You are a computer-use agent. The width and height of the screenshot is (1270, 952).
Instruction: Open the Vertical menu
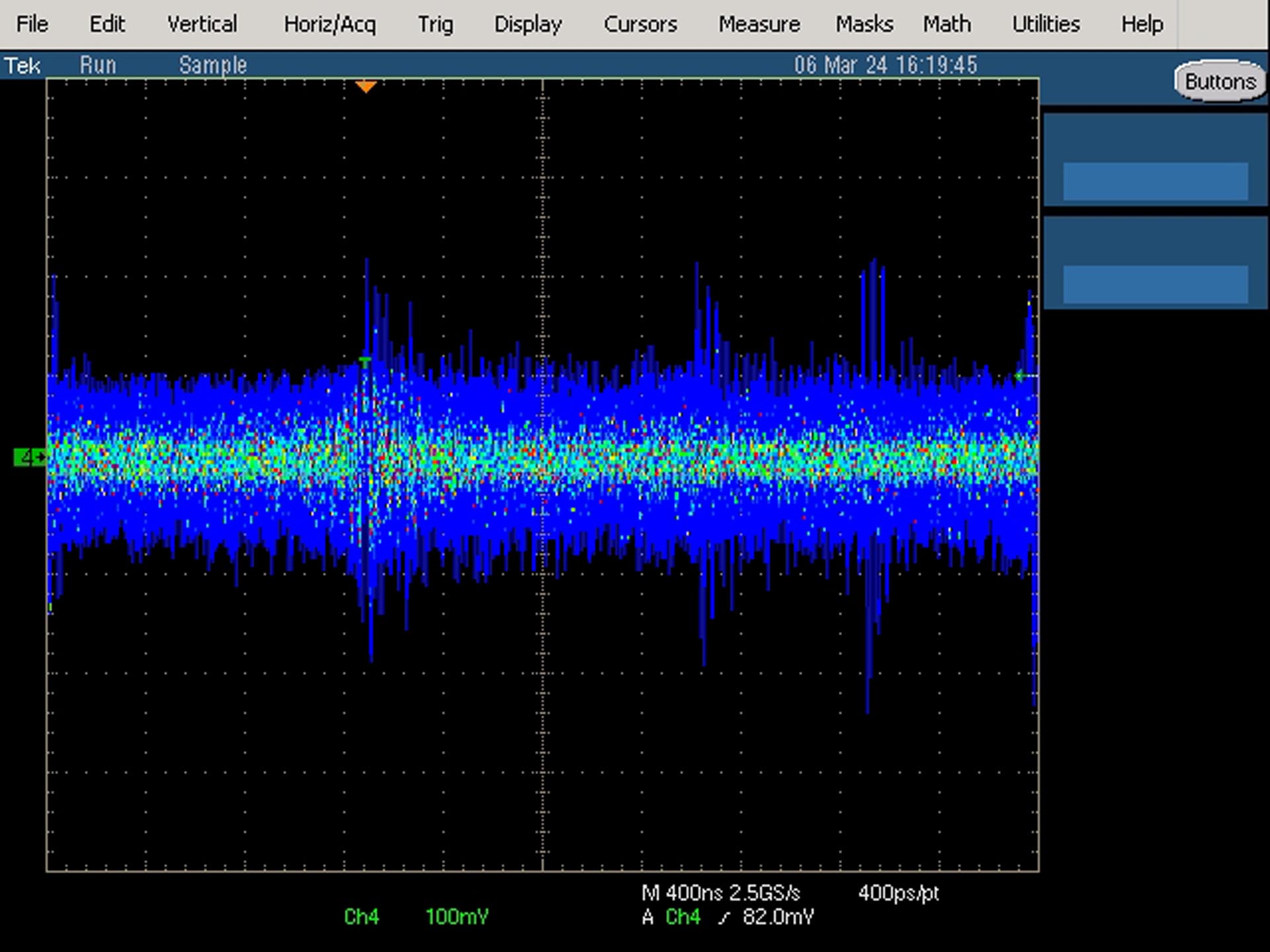[x=202, y=24]
